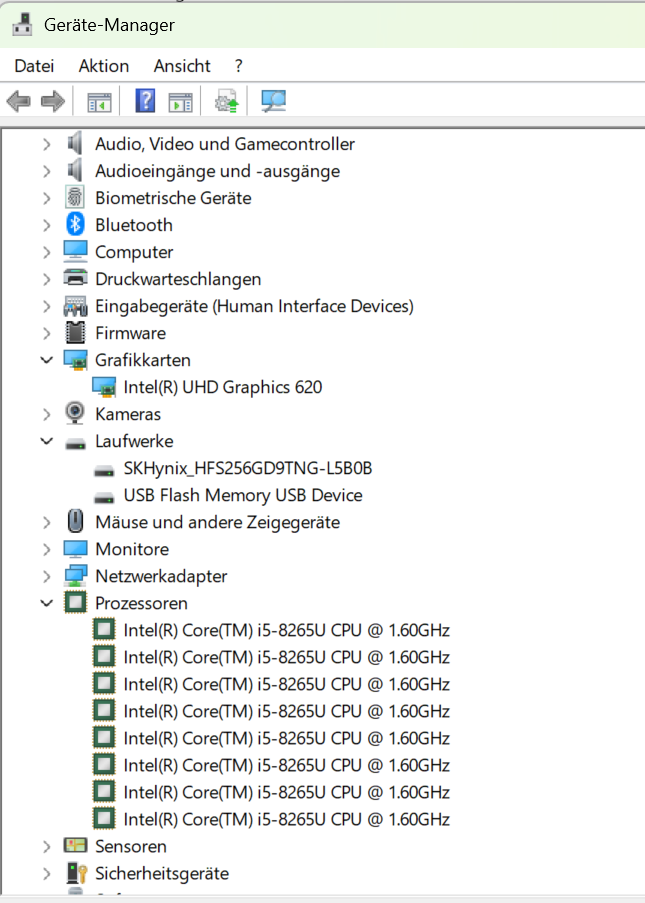Open the Aktion menu

coord(104,66)
